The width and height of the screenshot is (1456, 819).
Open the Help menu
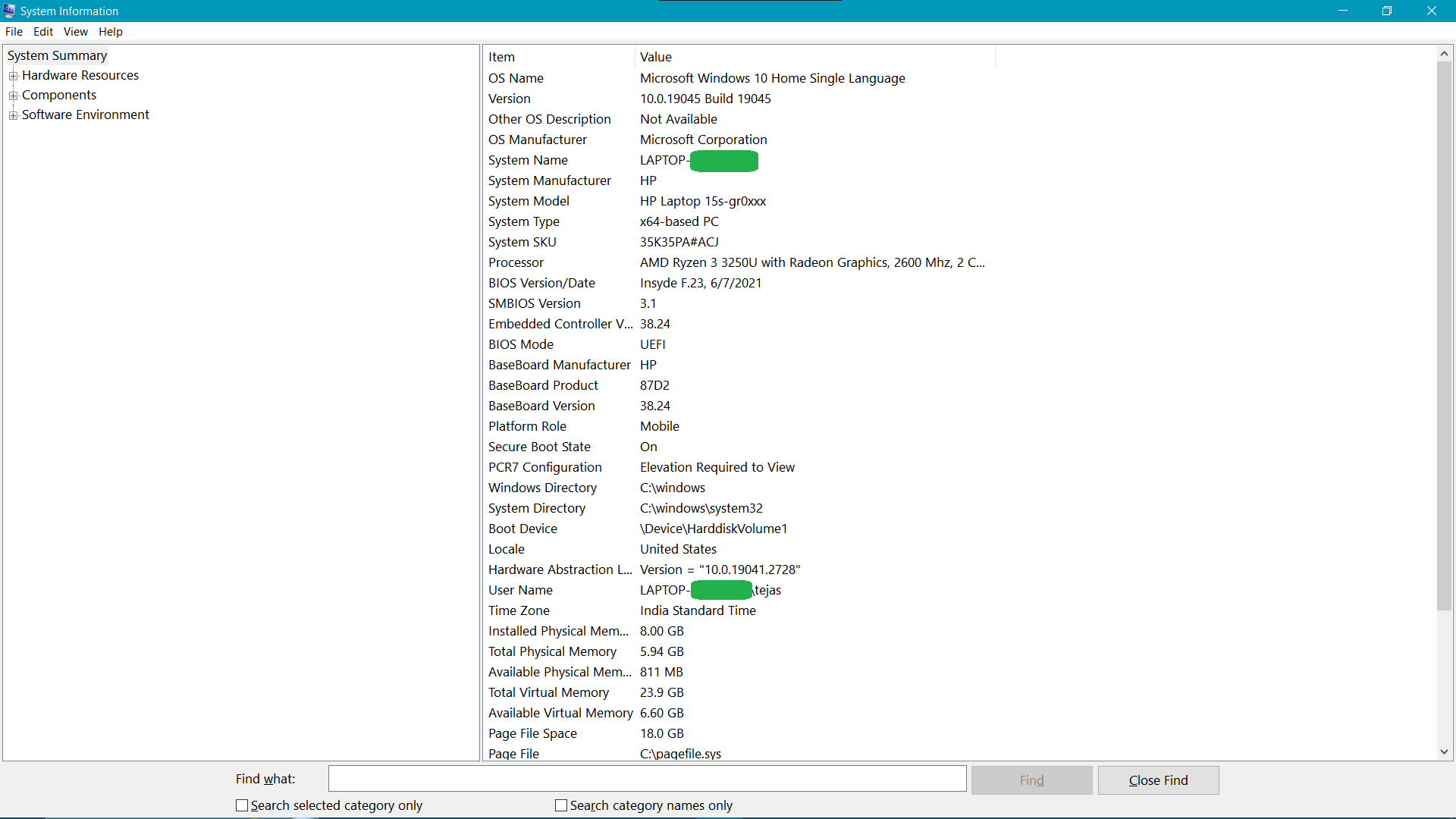tap(111, 32)
